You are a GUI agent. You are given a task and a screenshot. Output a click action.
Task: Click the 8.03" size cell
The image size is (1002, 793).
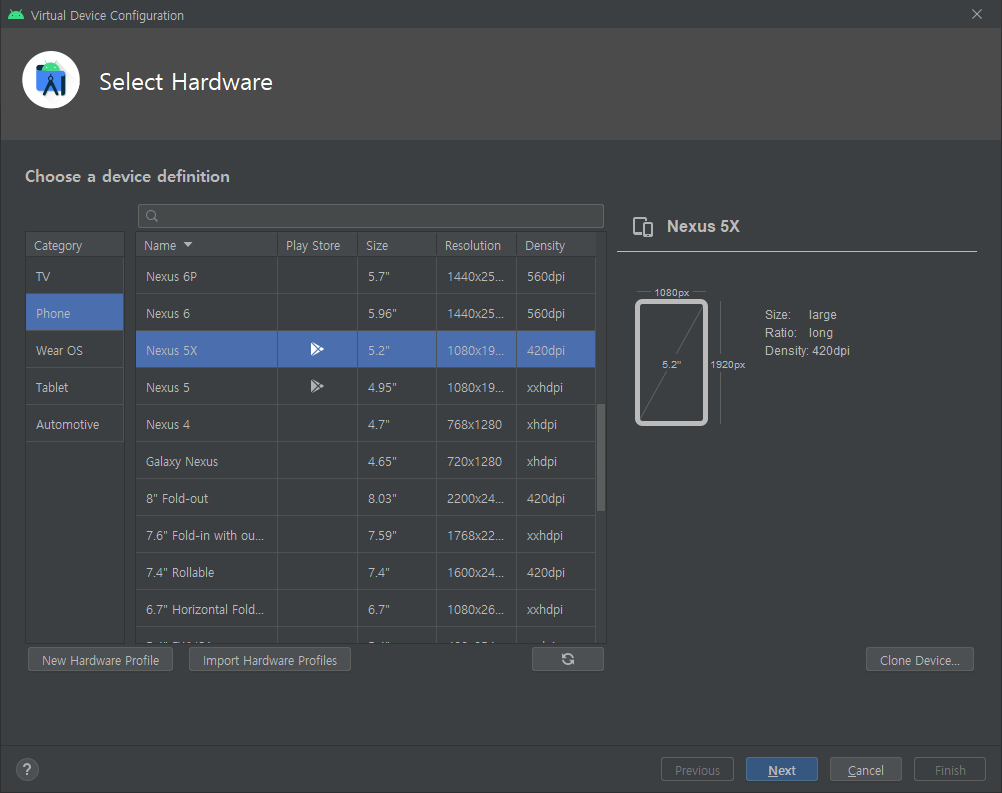pyautogui.click(x=397, y=498)
